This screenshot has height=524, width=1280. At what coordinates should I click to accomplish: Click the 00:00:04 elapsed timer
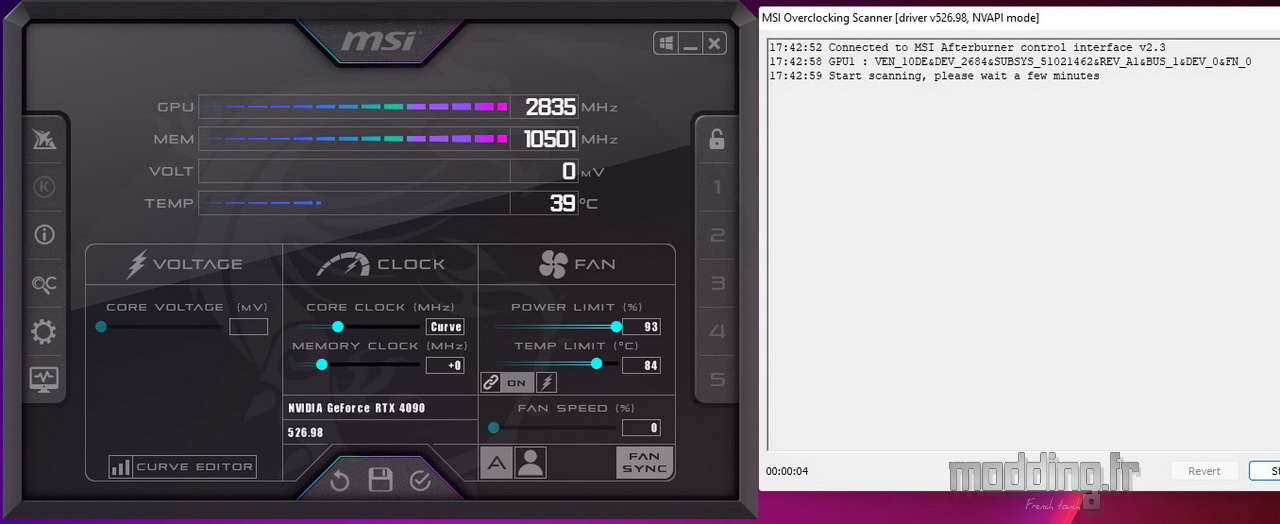[787, 471]
